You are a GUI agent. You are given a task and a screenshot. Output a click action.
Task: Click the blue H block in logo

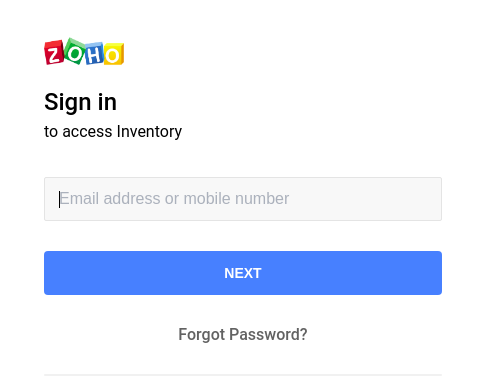point(94,53)
